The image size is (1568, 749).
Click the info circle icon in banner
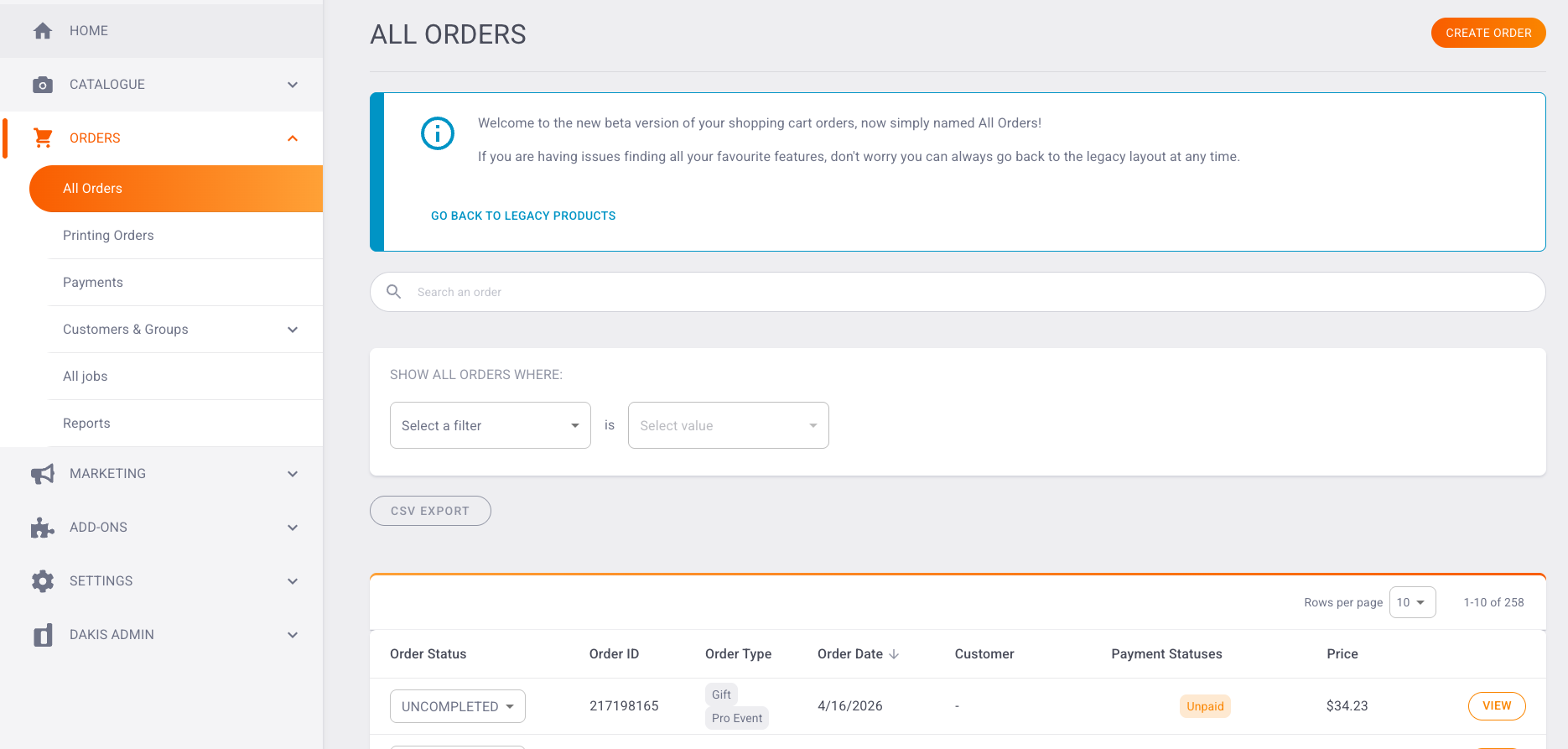pos(438,133)
